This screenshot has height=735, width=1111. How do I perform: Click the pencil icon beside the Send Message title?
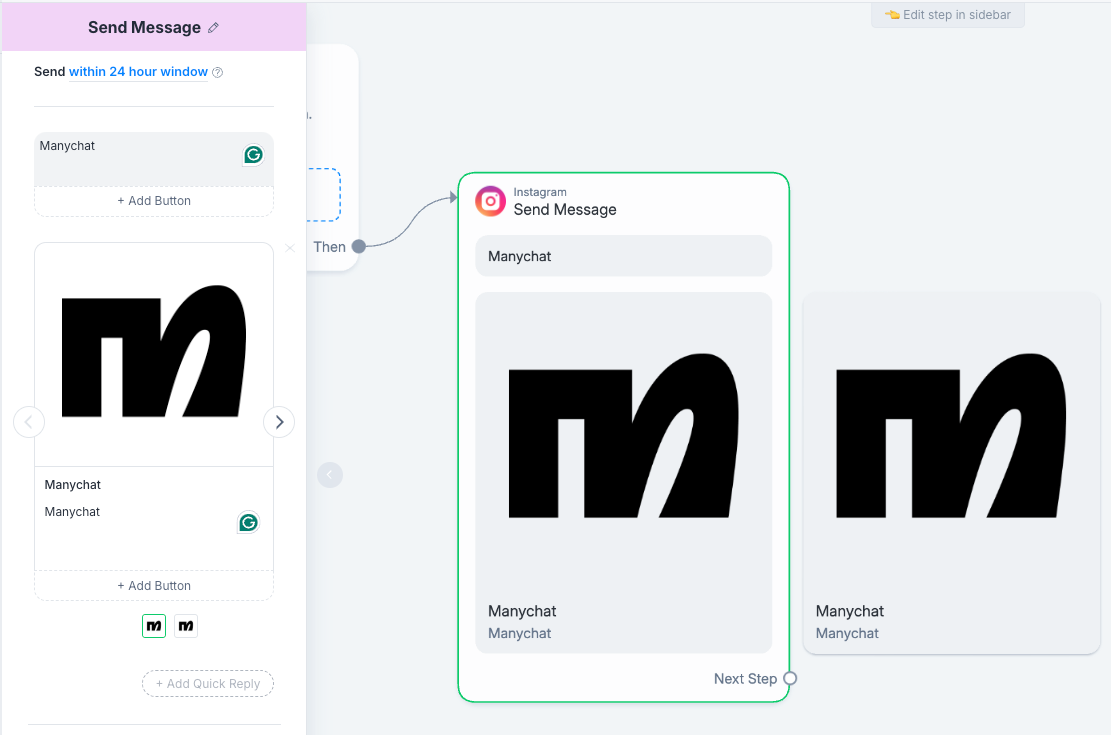tap(212, 27)
